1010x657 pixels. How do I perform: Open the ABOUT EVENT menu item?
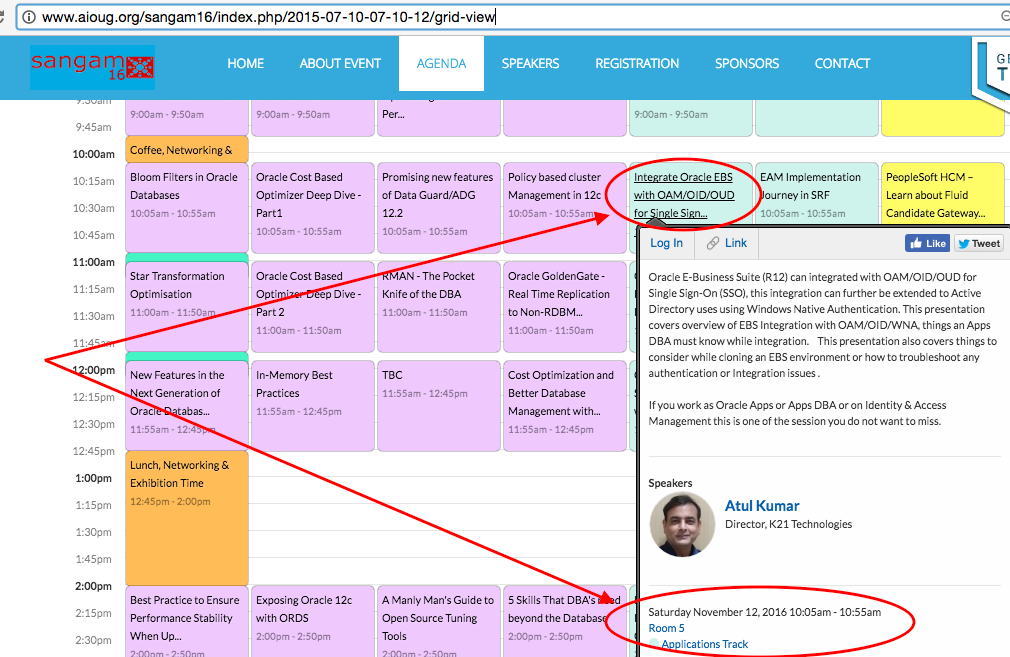click(x=340, y=63)
